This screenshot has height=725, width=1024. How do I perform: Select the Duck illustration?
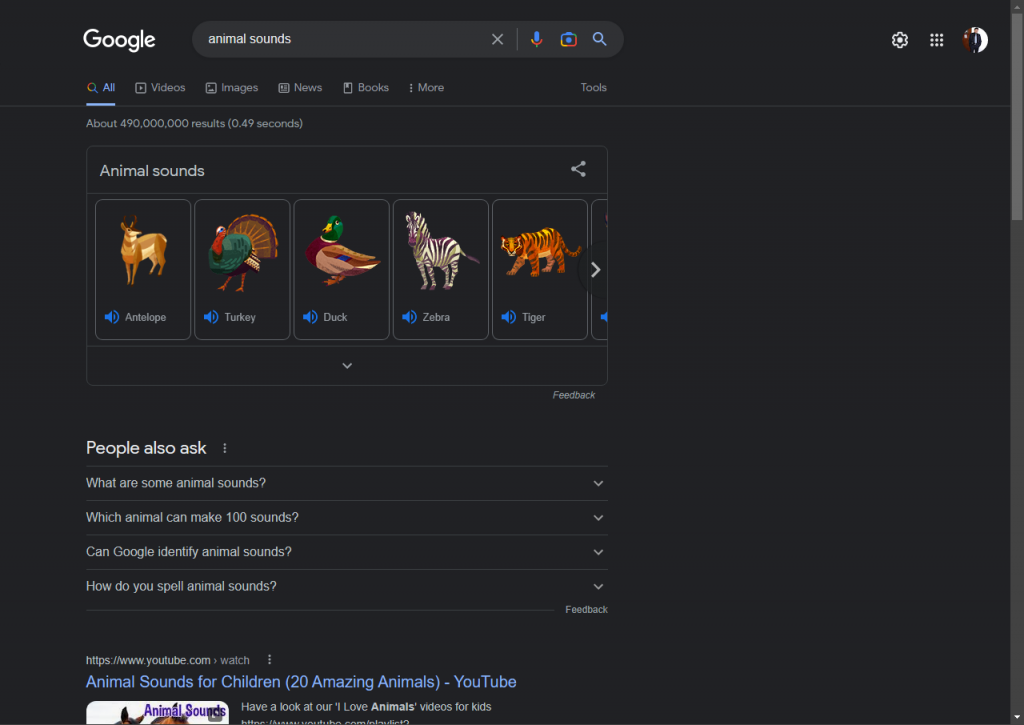point(342,250)
